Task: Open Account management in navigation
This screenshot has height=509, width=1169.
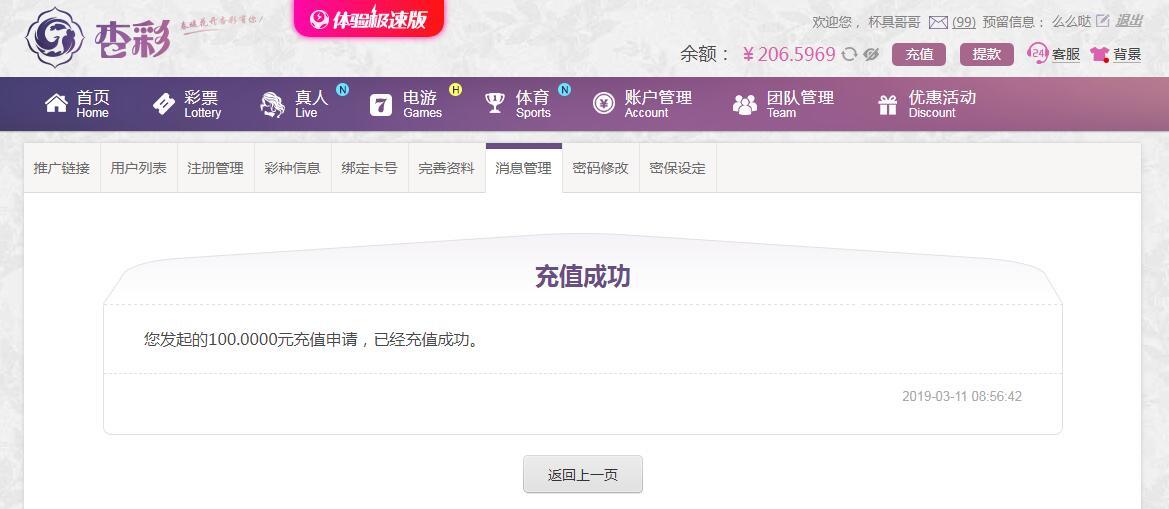Action: click(643, 104)
